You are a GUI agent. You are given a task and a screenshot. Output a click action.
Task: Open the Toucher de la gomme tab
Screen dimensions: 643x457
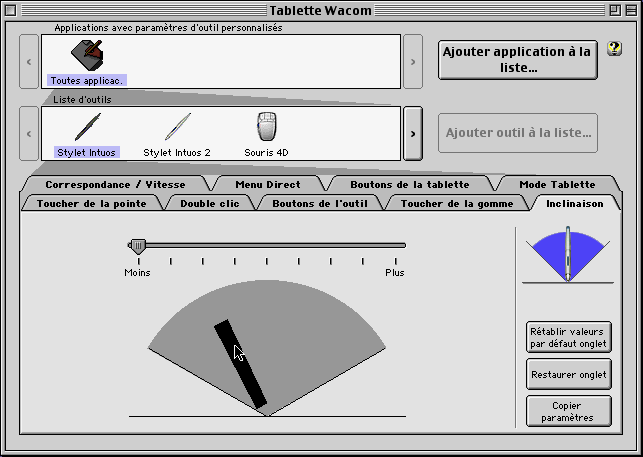pyautogui.click(x=457, y=204)
